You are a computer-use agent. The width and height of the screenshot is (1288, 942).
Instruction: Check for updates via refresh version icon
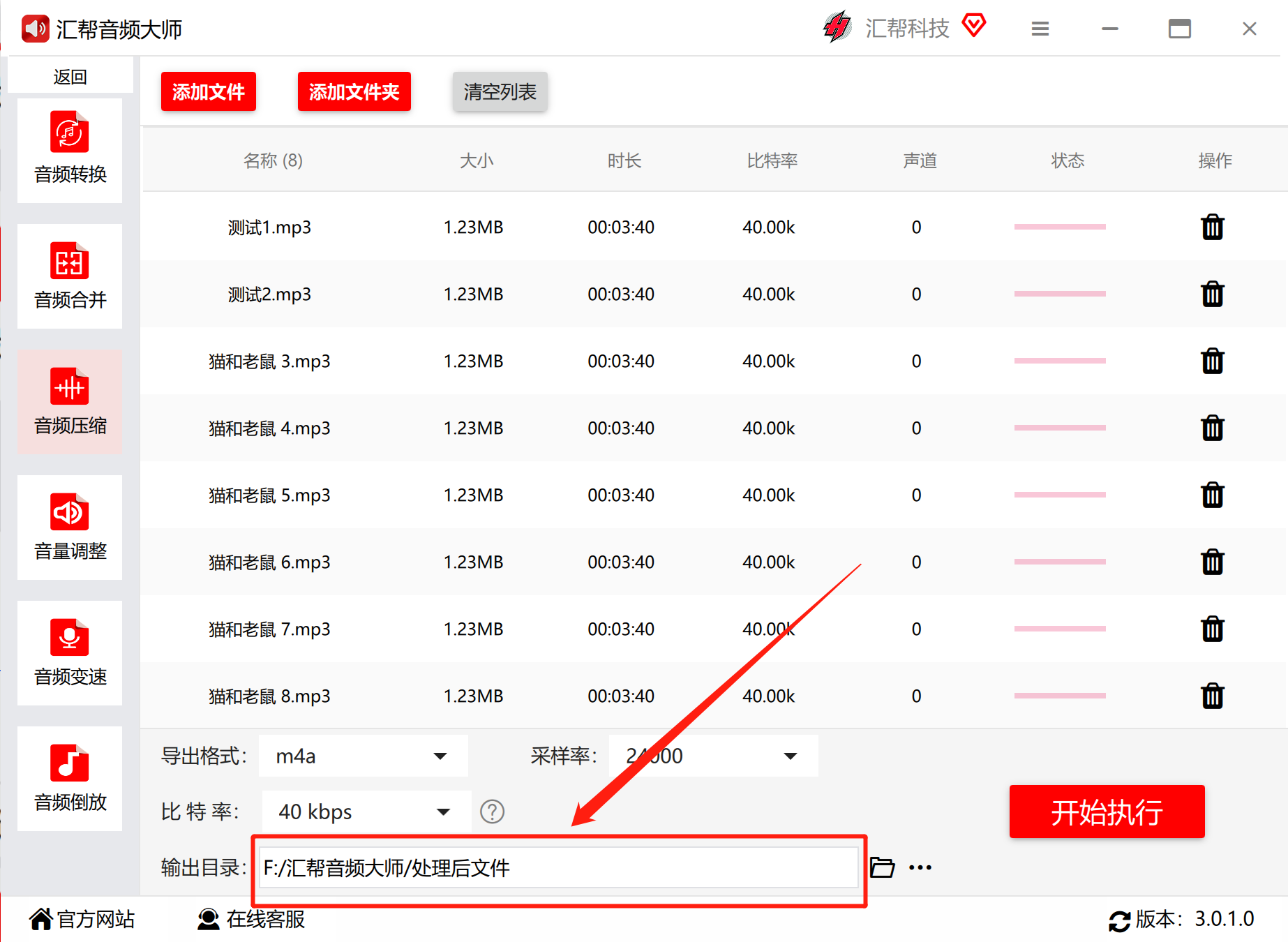(1120, 921)
